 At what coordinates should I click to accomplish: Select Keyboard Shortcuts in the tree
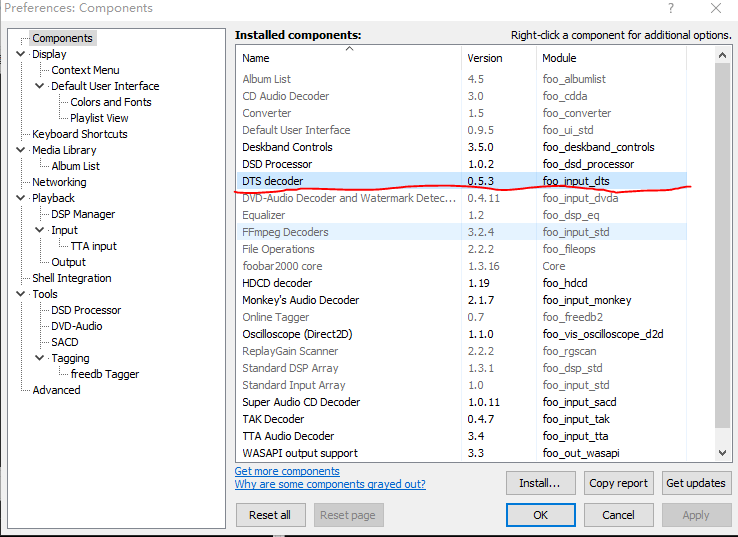coord(79,134)
